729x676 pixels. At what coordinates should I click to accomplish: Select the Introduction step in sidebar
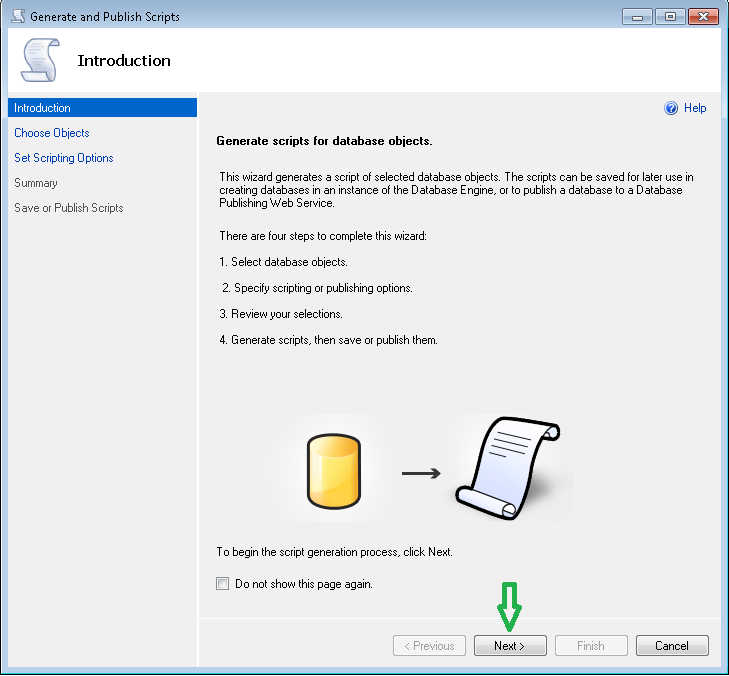(42, 108)
